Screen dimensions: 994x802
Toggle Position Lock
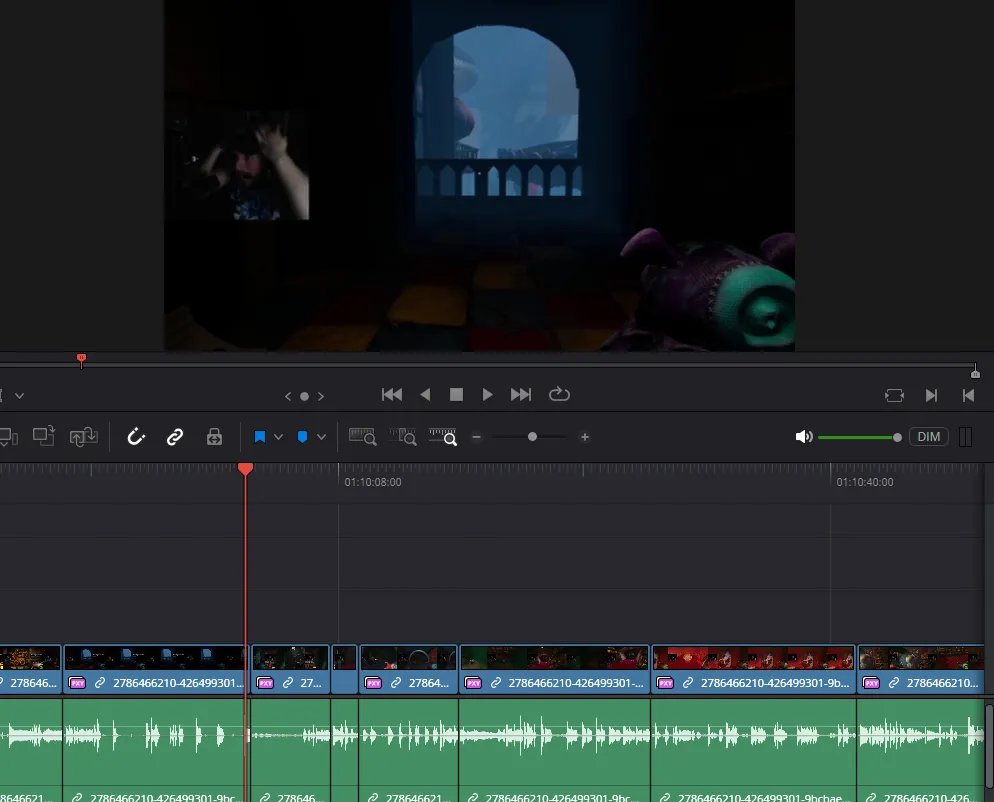(214, 437)
